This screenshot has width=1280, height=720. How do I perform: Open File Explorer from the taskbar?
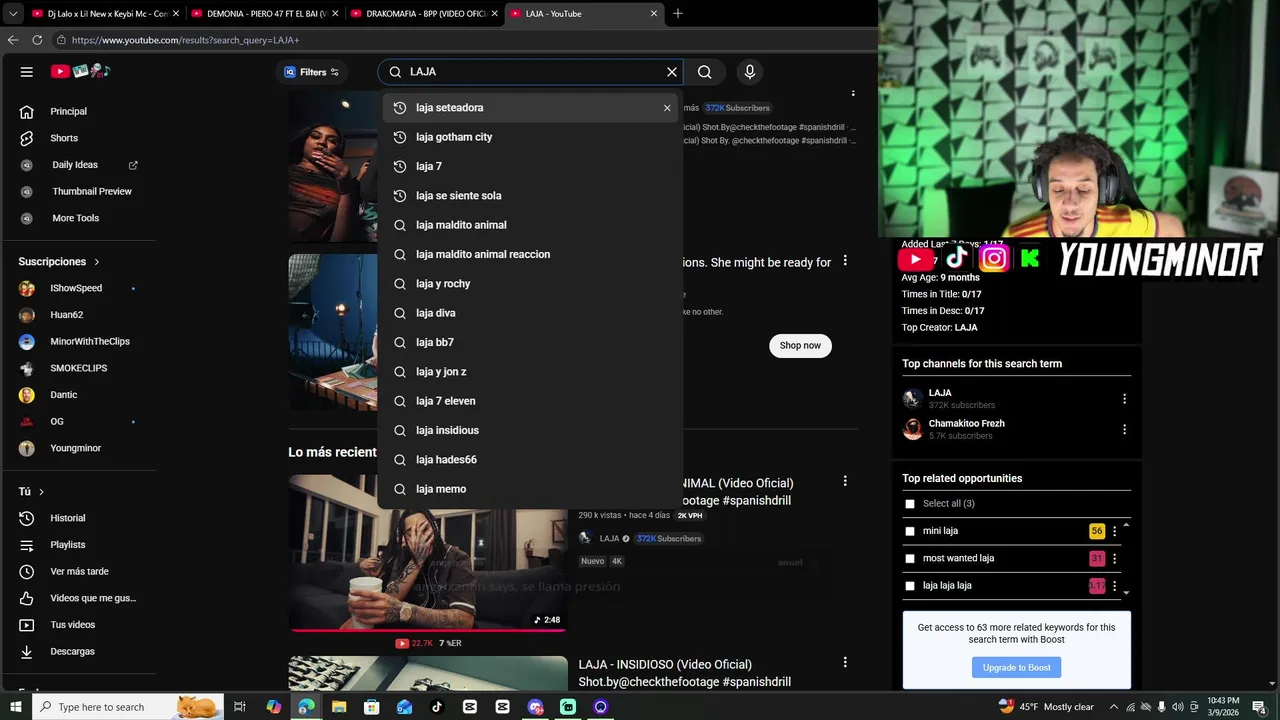click(339, 707)
